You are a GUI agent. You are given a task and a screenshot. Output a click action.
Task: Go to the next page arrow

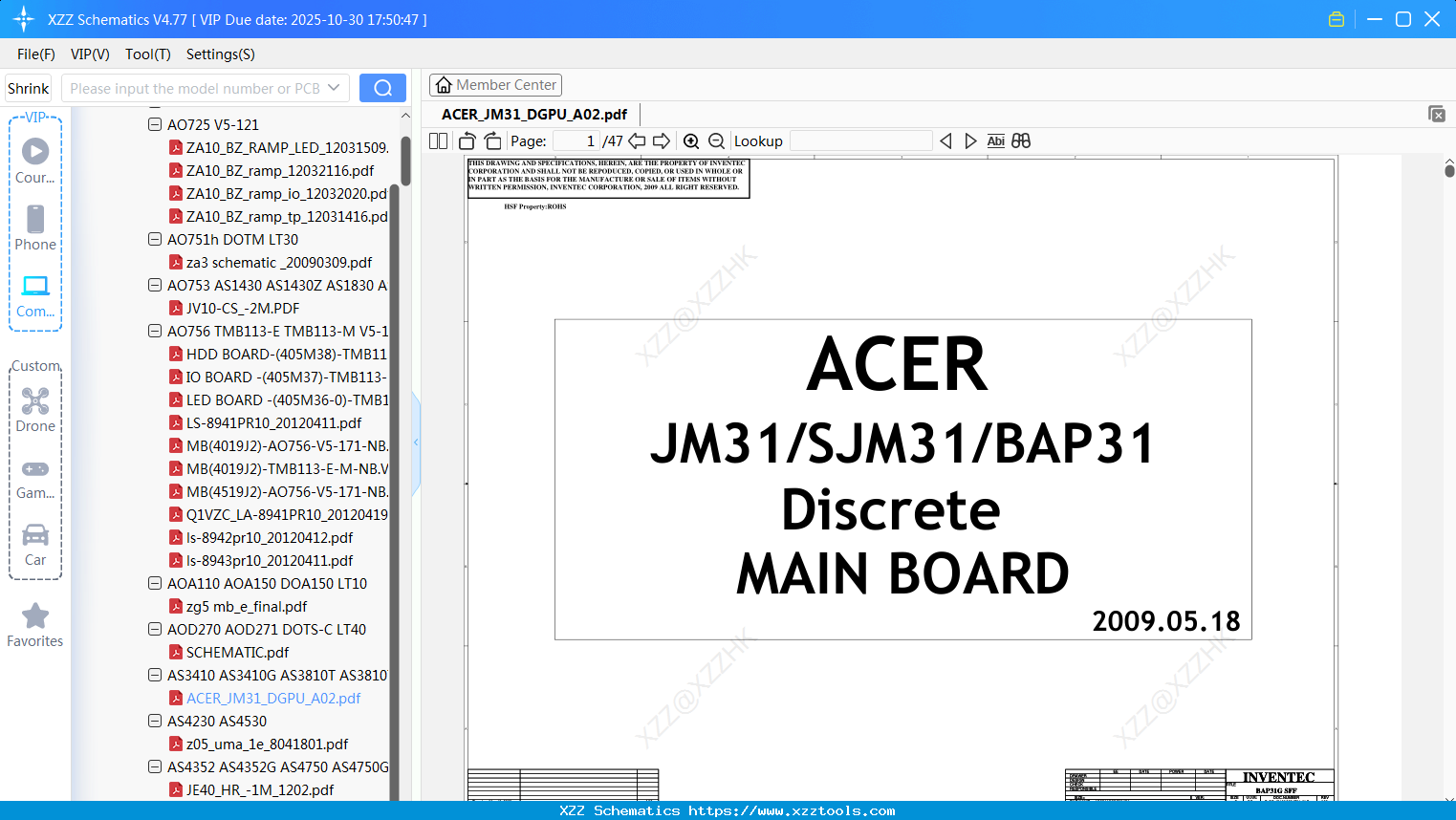(x=662, y=140)
